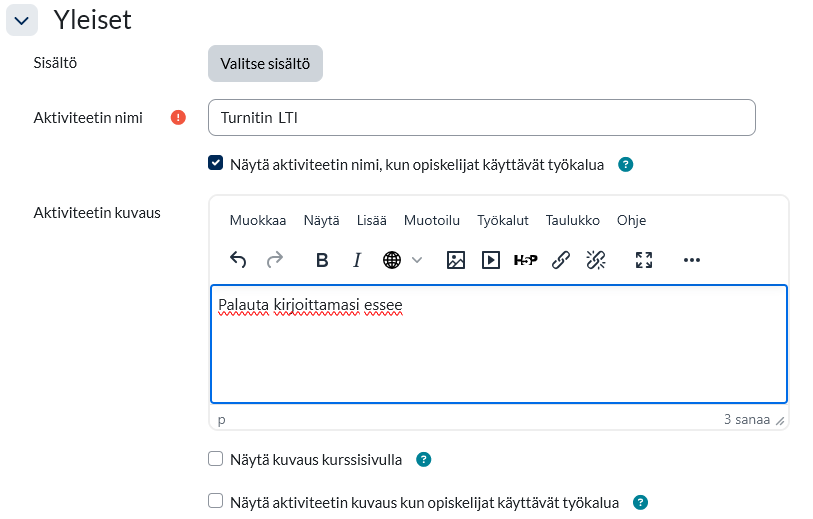Click the H5P content icon
The width and height of the screenshot is (813, 519).
(x=525, y=260)
